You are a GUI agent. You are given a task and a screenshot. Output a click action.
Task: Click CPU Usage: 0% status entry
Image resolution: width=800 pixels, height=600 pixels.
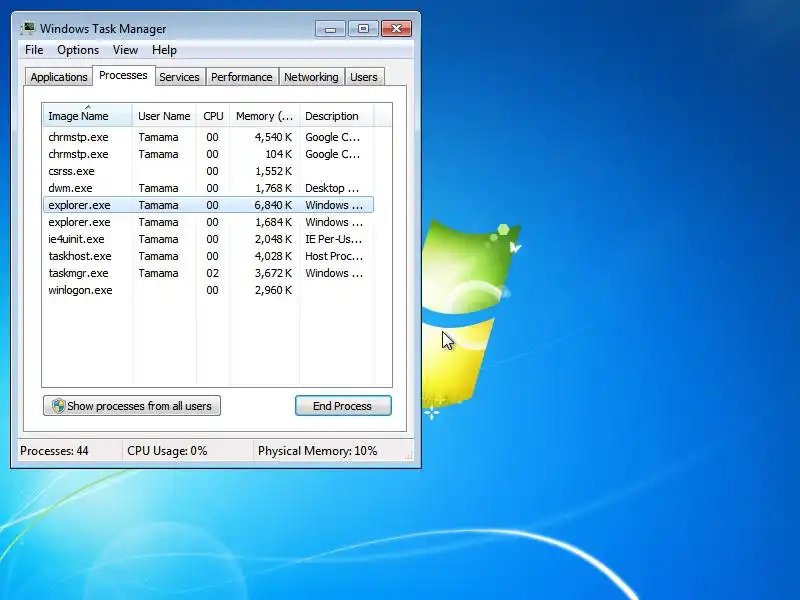[x=167, y=451]
